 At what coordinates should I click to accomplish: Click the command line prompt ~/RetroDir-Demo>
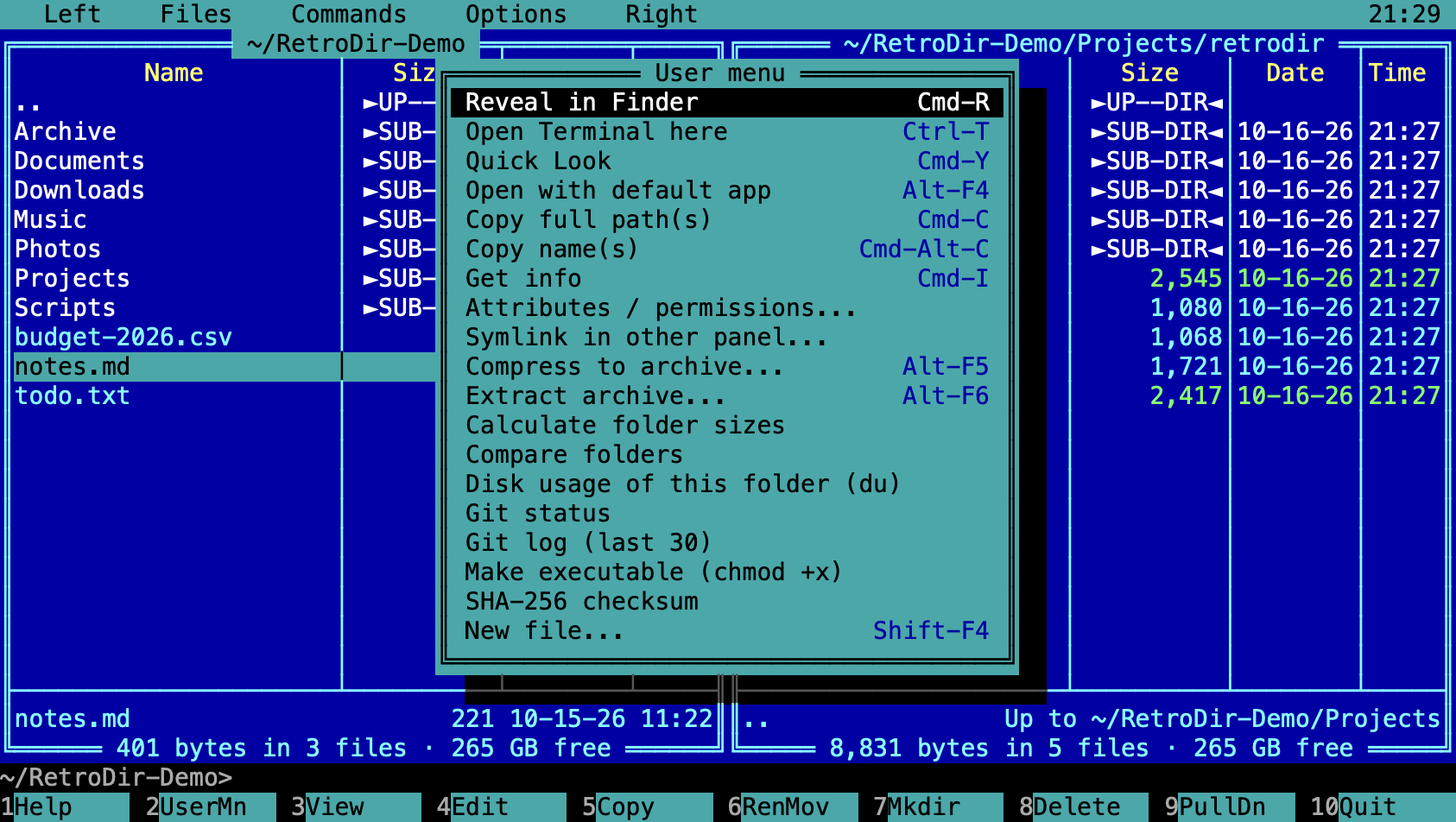click(116, 777)
